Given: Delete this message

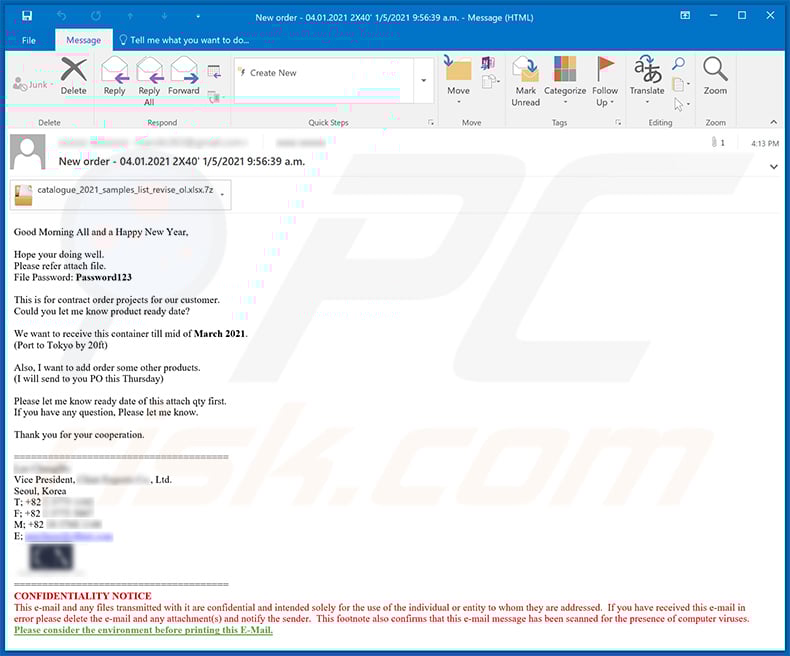Looking at the screenshot, I should [74, 77].
